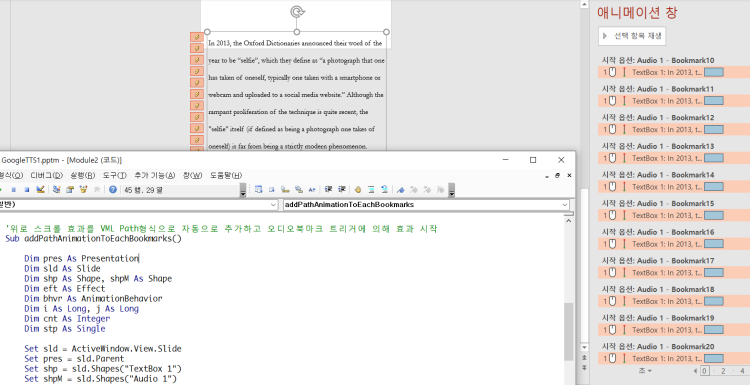Click the 선택 항목 재생 play button

632,36
